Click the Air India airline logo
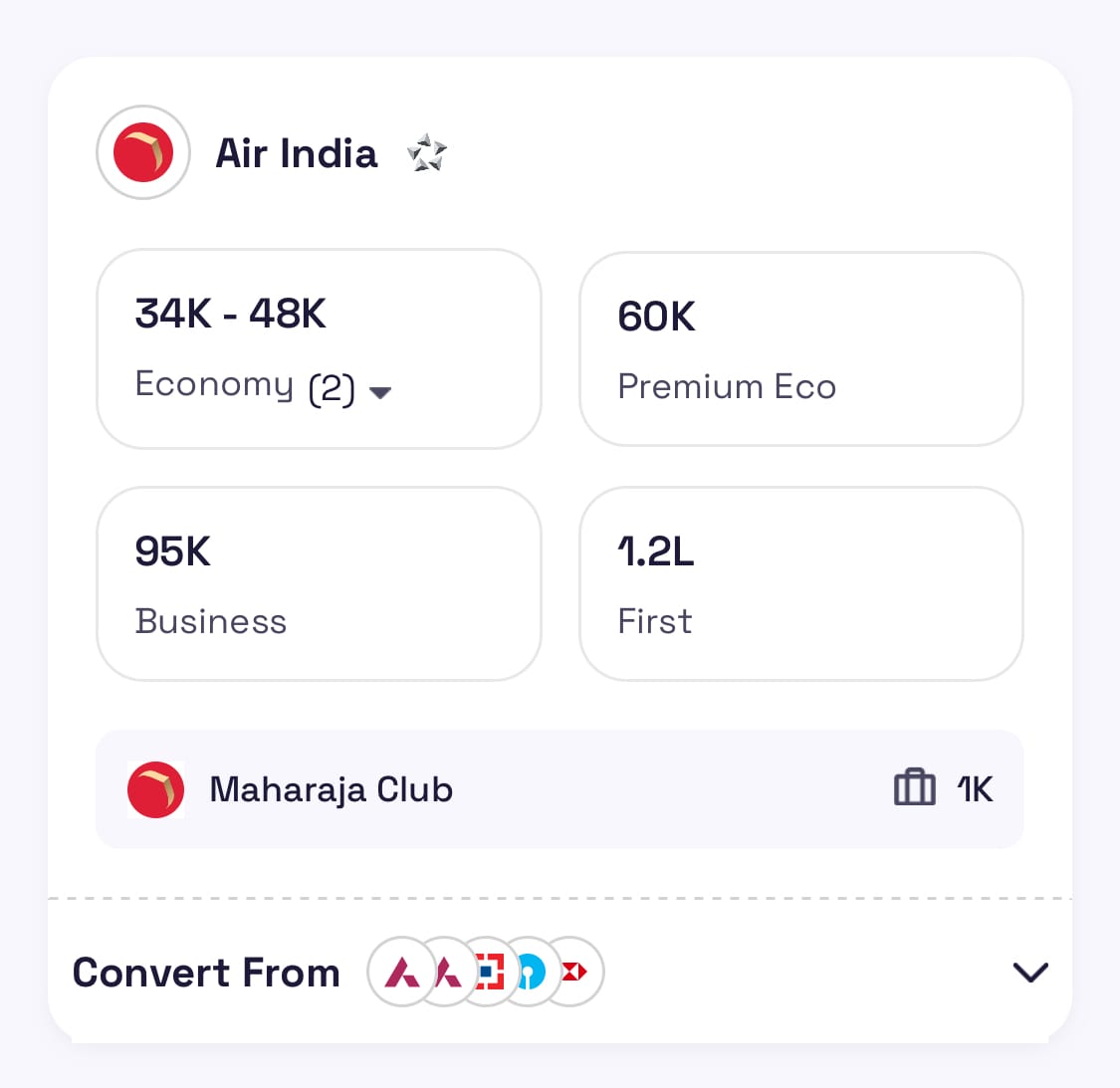 tap(143, 152)
